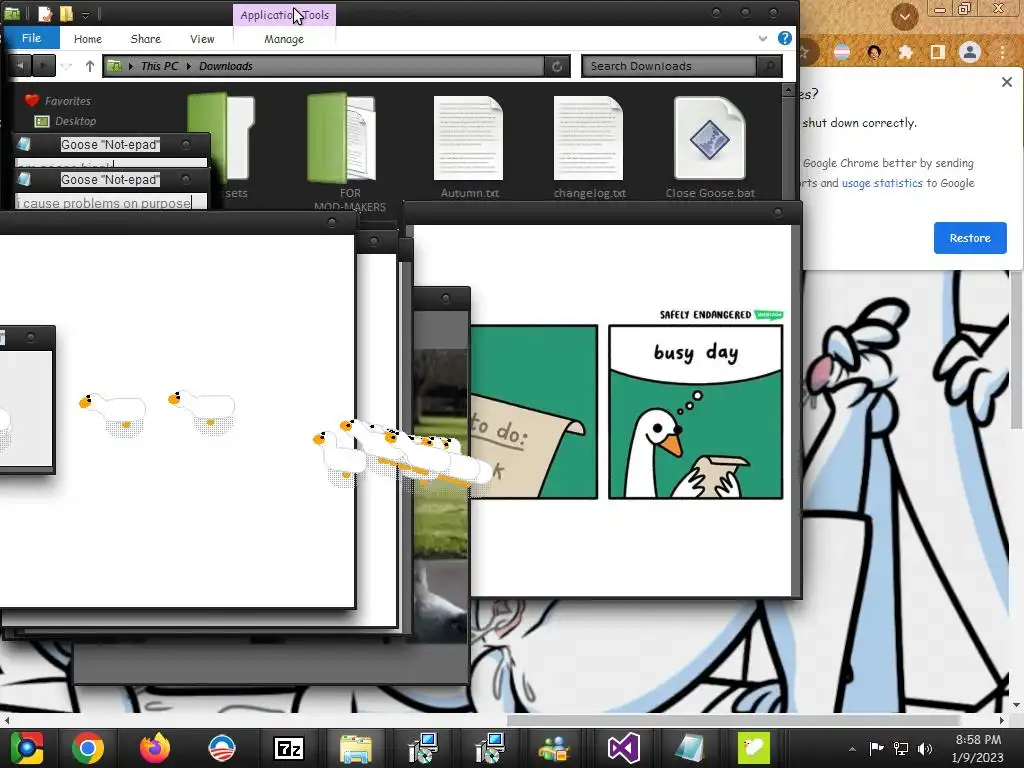Screen dimensions: 1024x768
Task: Open the Manage ribbon tab
Action: pos(284,39)
